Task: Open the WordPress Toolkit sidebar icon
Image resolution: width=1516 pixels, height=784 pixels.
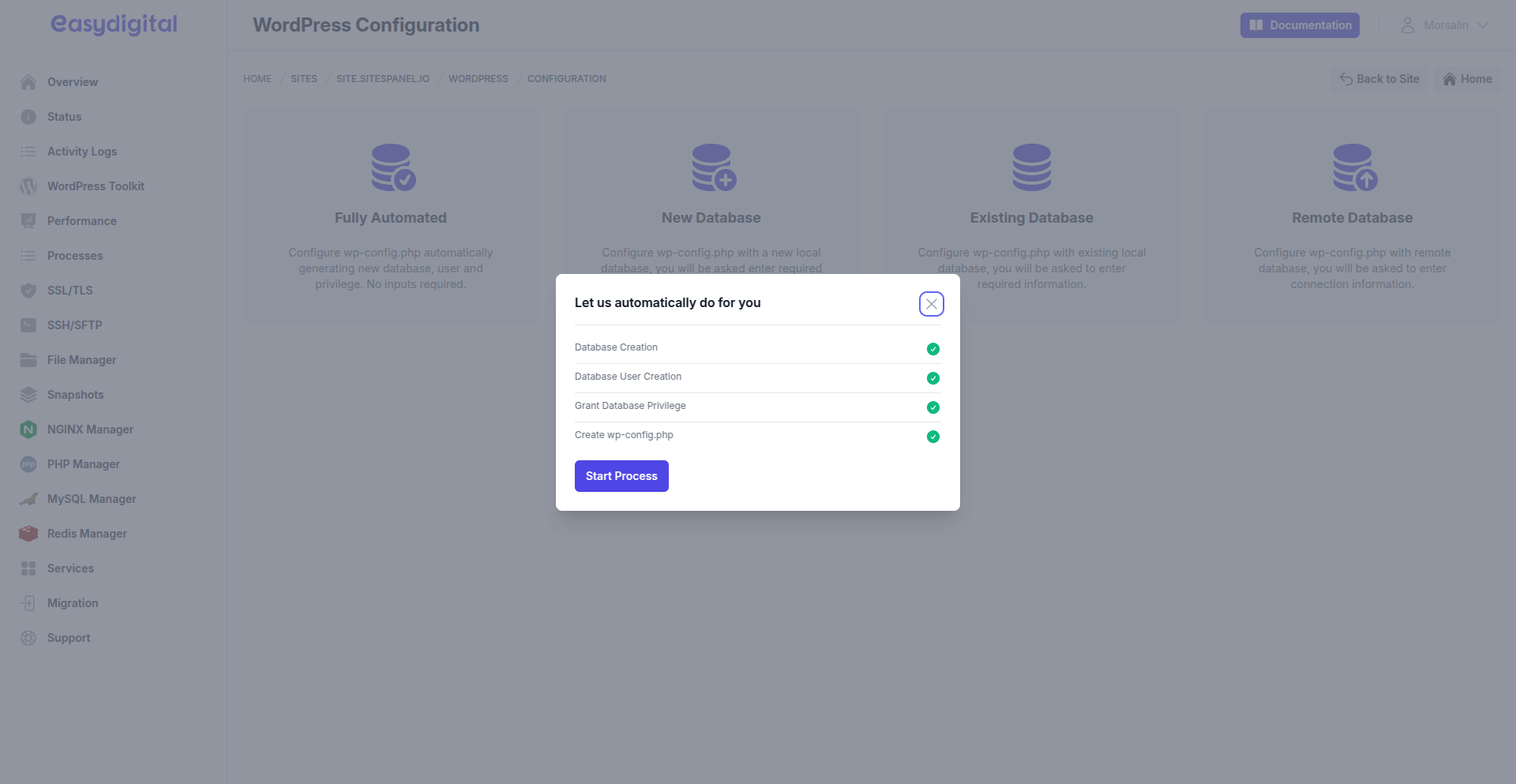Action: pos(28,186)
